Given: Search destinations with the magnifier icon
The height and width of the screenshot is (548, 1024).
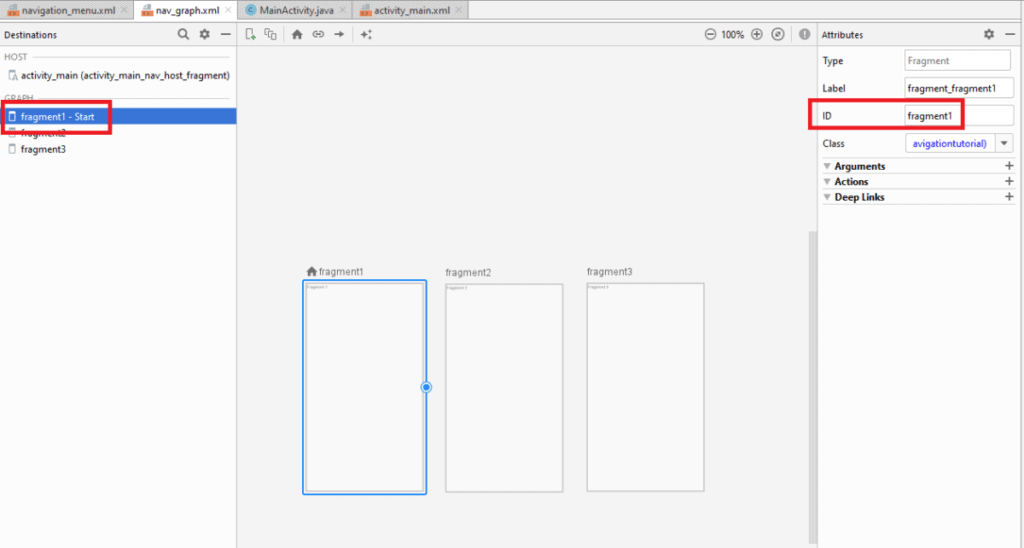Looking at the screenshot, I should pos(183,34).
